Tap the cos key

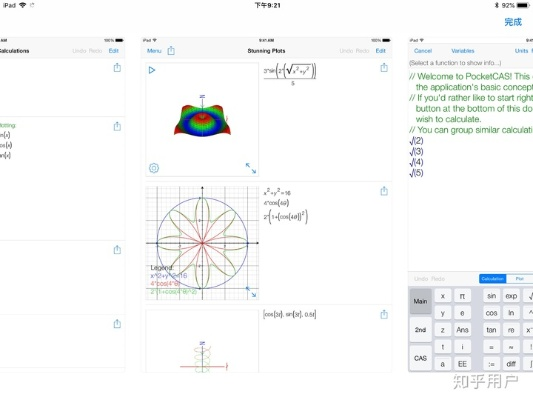pos(492,313)
